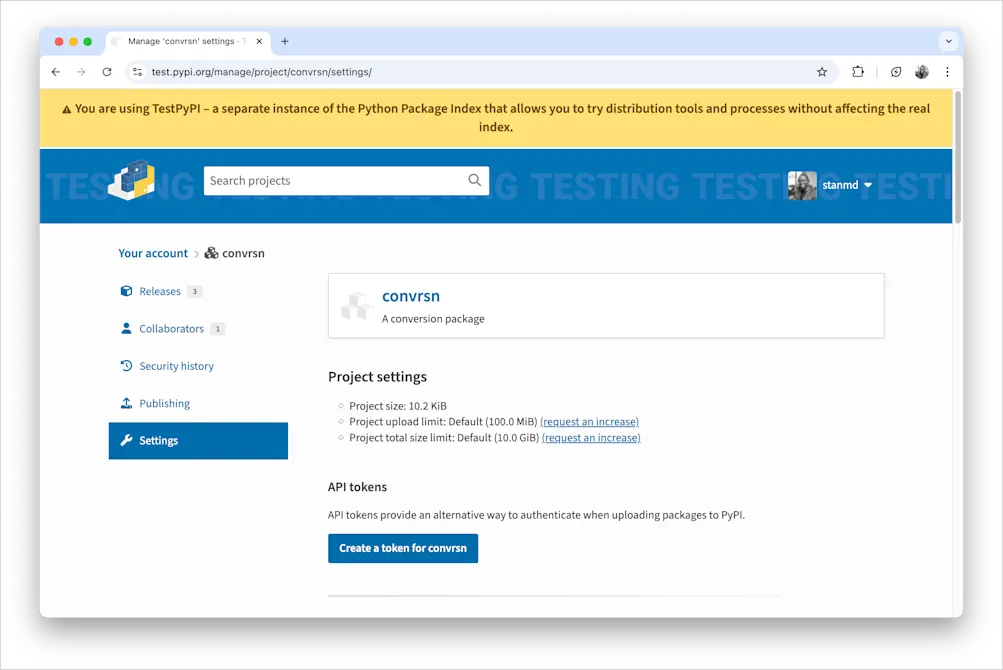This screenshot has width=1003, height=670.
Task: Open the Chrome three-dot menu
Action: (x=947, y=72)
